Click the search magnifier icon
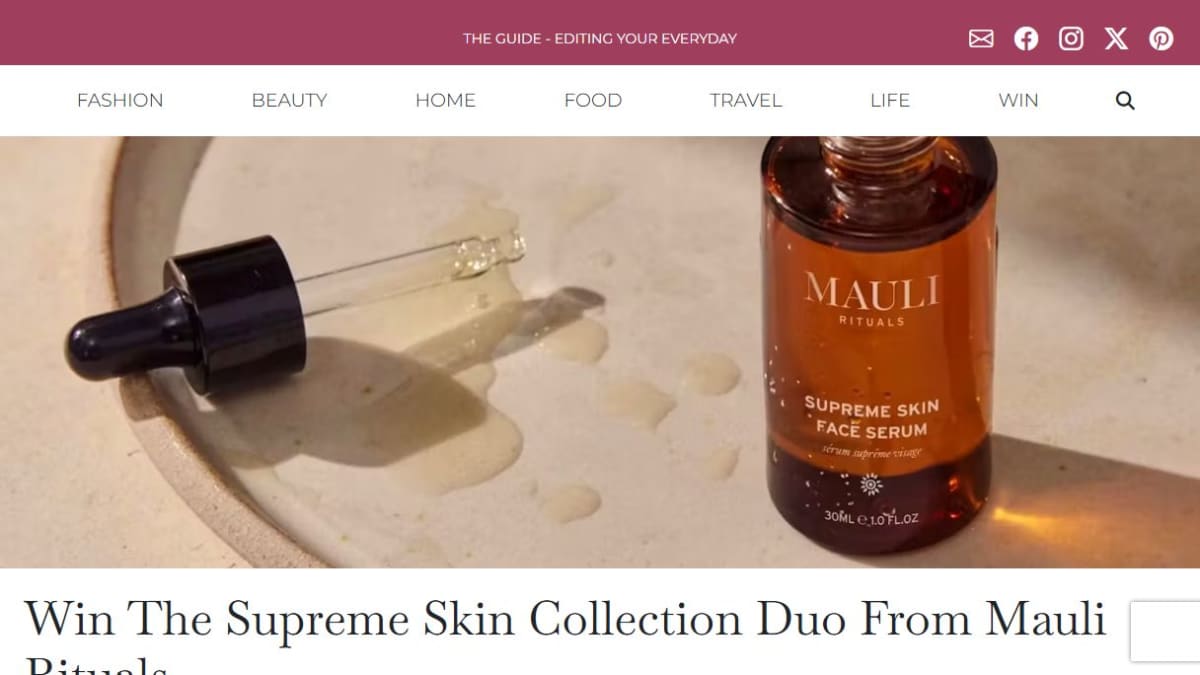This screenshot has height=675, width=1200. pos(1125,100)
